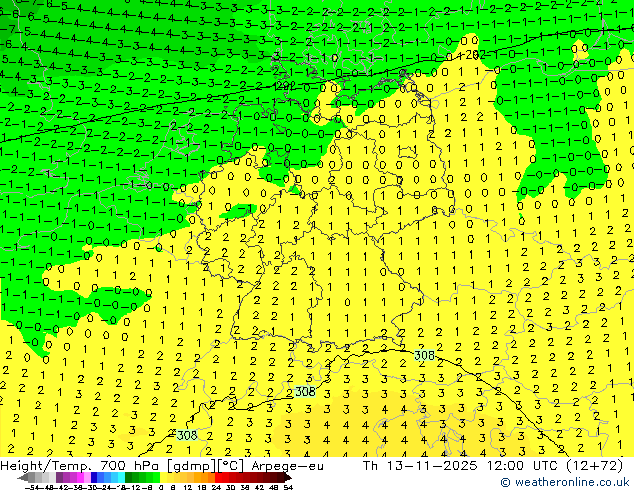Click the yellow segment of temperature legend
634x490 pixels.
point(164,477)
